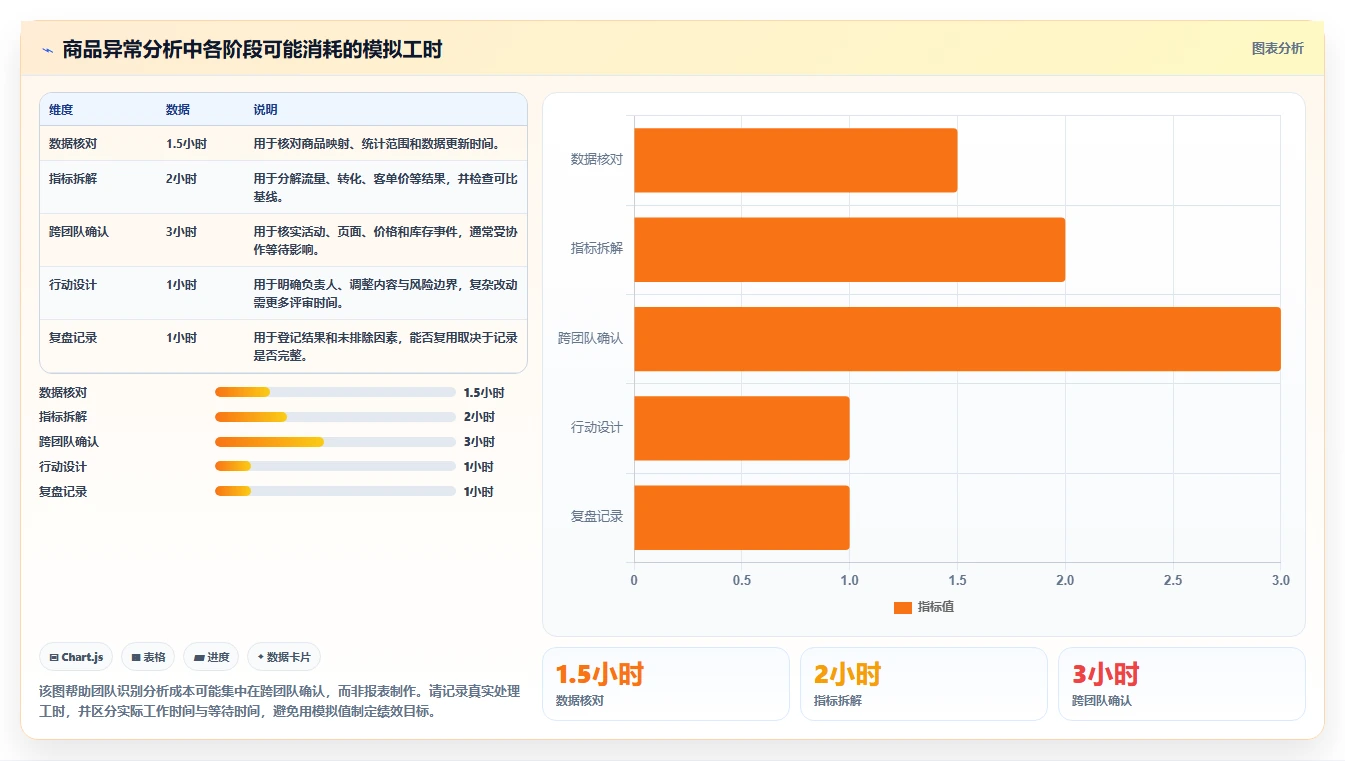Viewport: 1345px width, 761px height.
Task: Click description starting 用于分解流量
Action: click(x=385, y=187)
